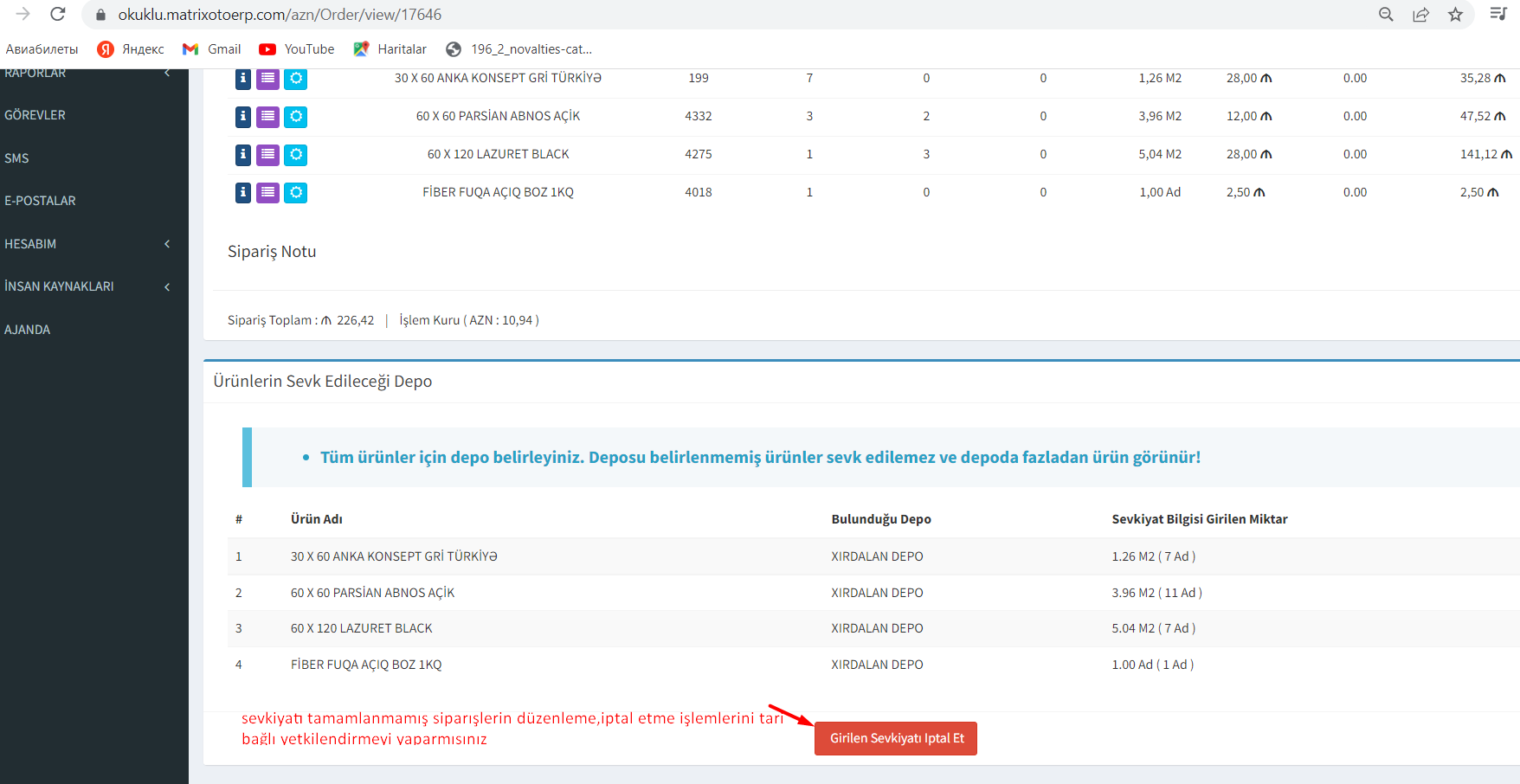Click cyan settings icon for 30 X 60 ANKA
Screen dimensions: 1520x784
coord(296,79)
